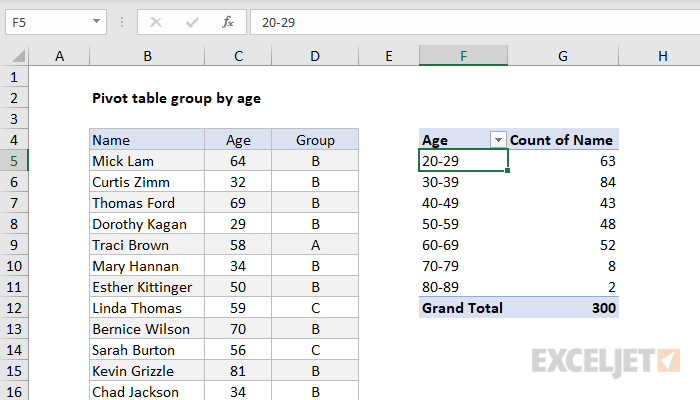Click the count 63 for 20-29
Viewport: 700px width, 400px height.
pyautogui.click(x=563, y=161)
